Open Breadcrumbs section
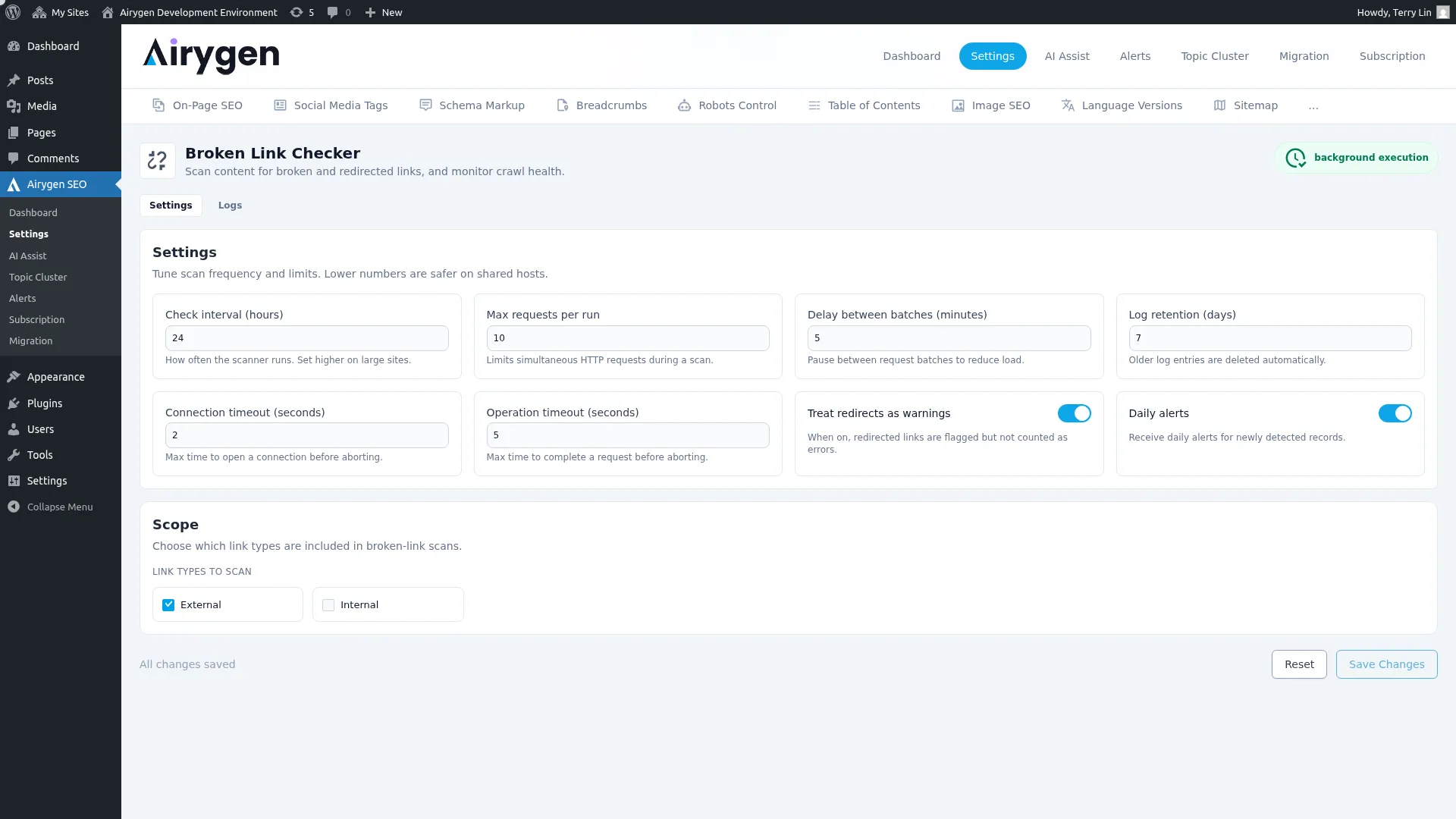The image size is (1456, 819). click(x=601, y=105)
